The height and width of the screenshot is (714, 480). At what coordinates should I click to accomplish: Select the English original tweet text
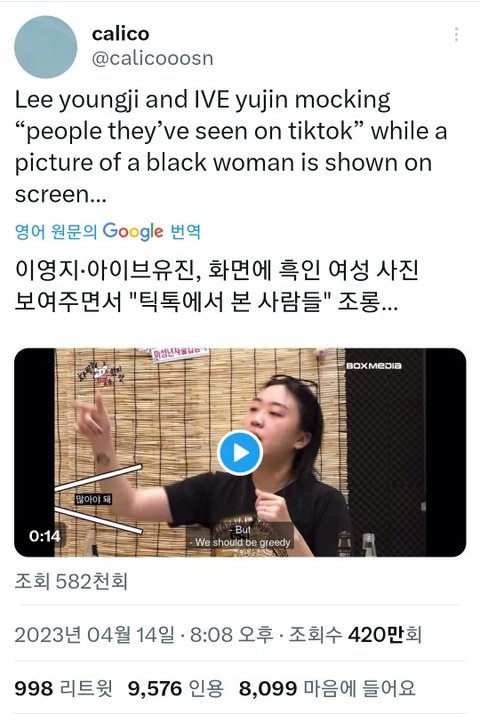231,147
